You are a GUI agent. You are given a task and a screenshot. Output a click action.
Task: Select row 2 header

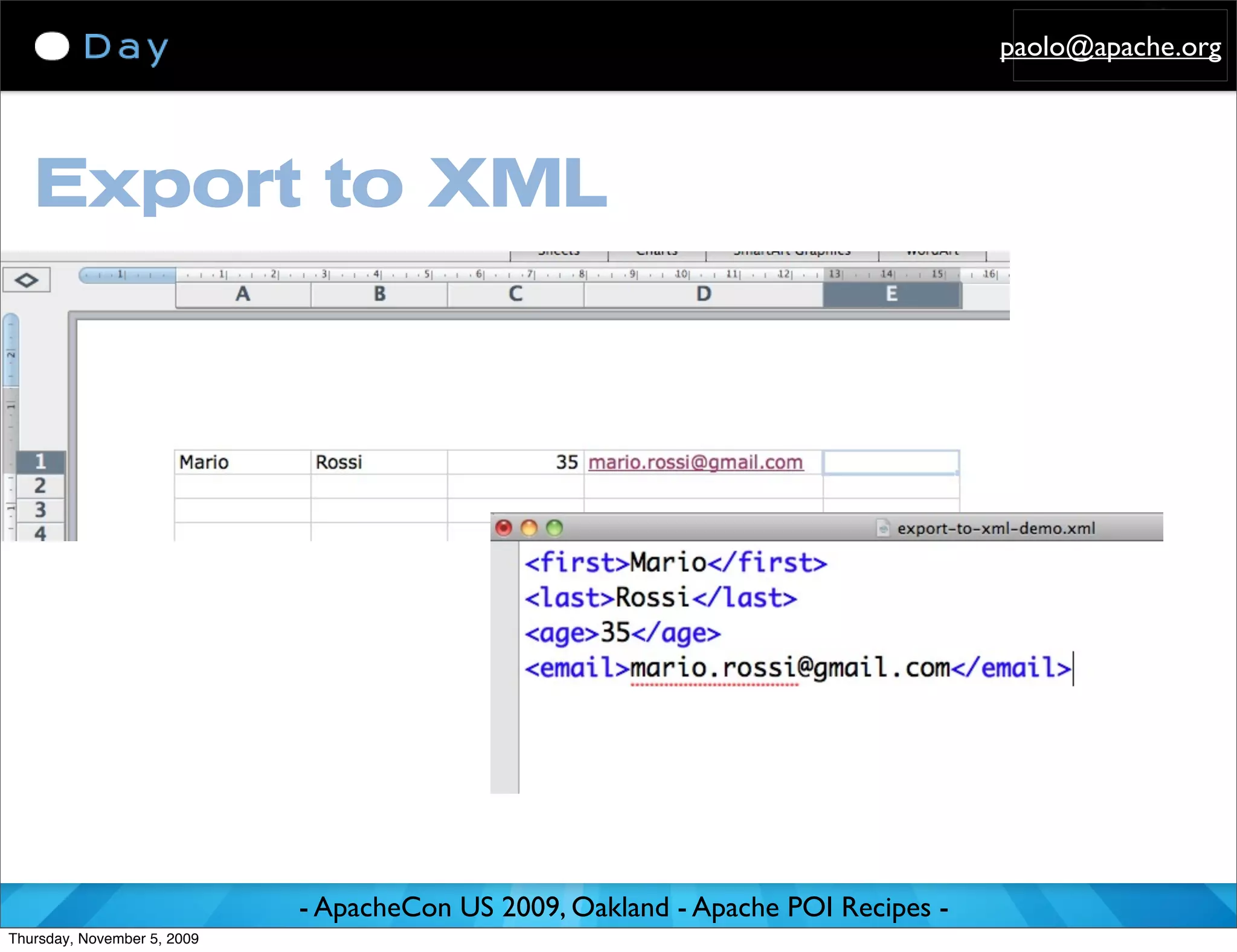click(x=40, y=486)
